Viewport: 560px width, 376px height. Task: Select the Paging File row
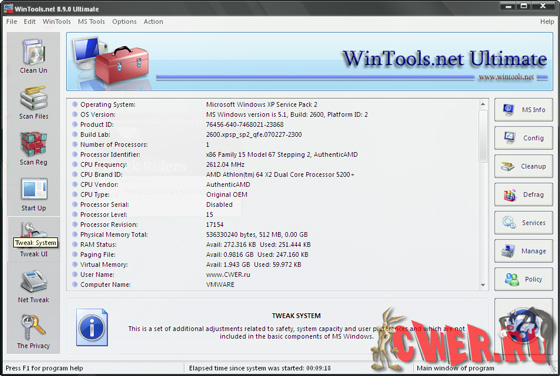point(273,255)
